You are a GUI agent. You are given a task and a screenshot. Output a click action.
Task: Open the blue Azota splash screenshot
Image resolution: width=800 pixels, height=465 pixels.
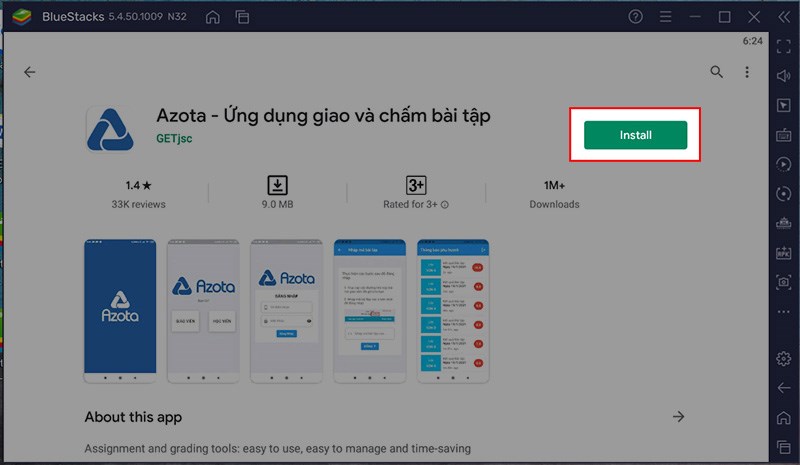[120, 311]
